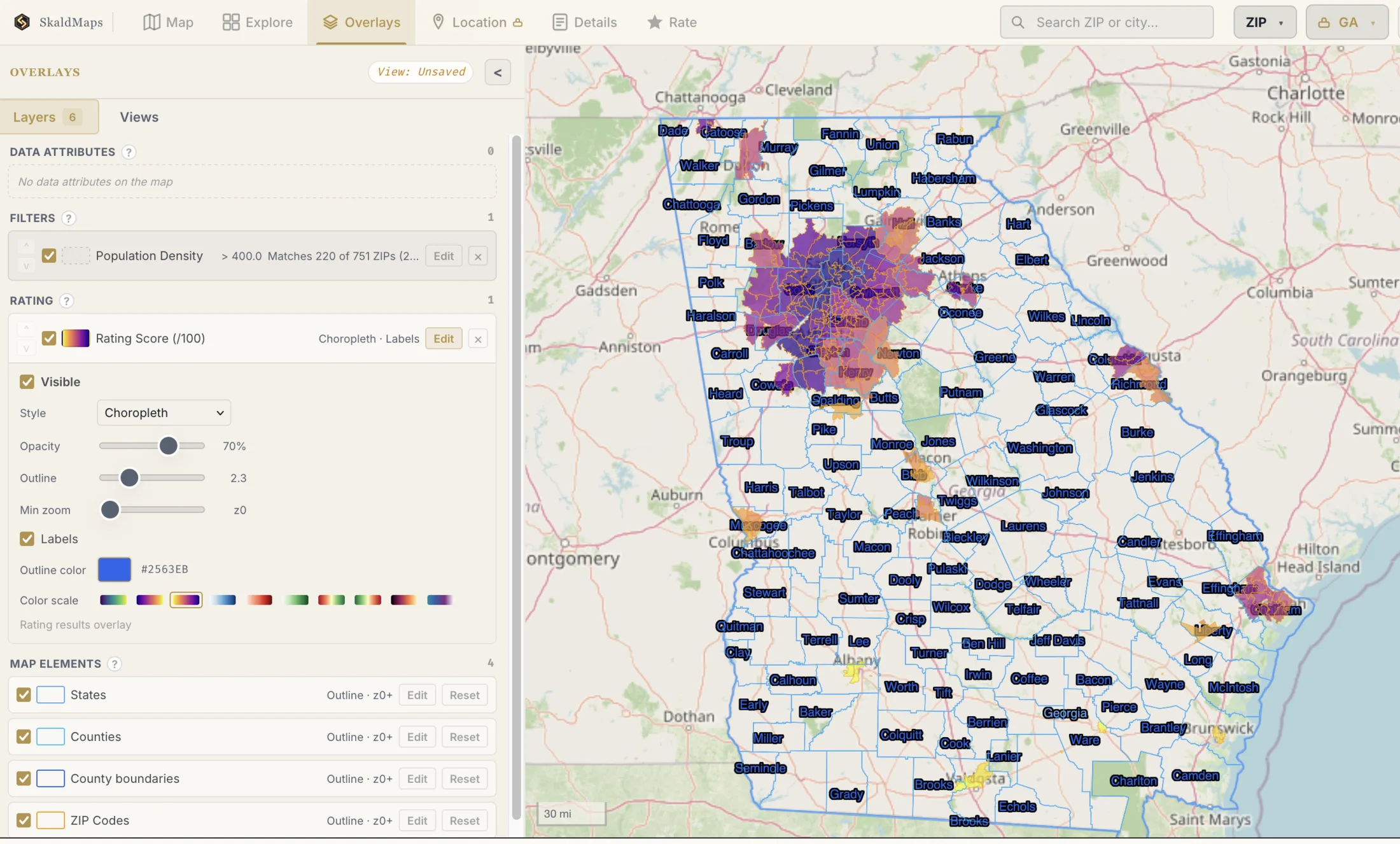Adjust the Outline width slider

152,478
